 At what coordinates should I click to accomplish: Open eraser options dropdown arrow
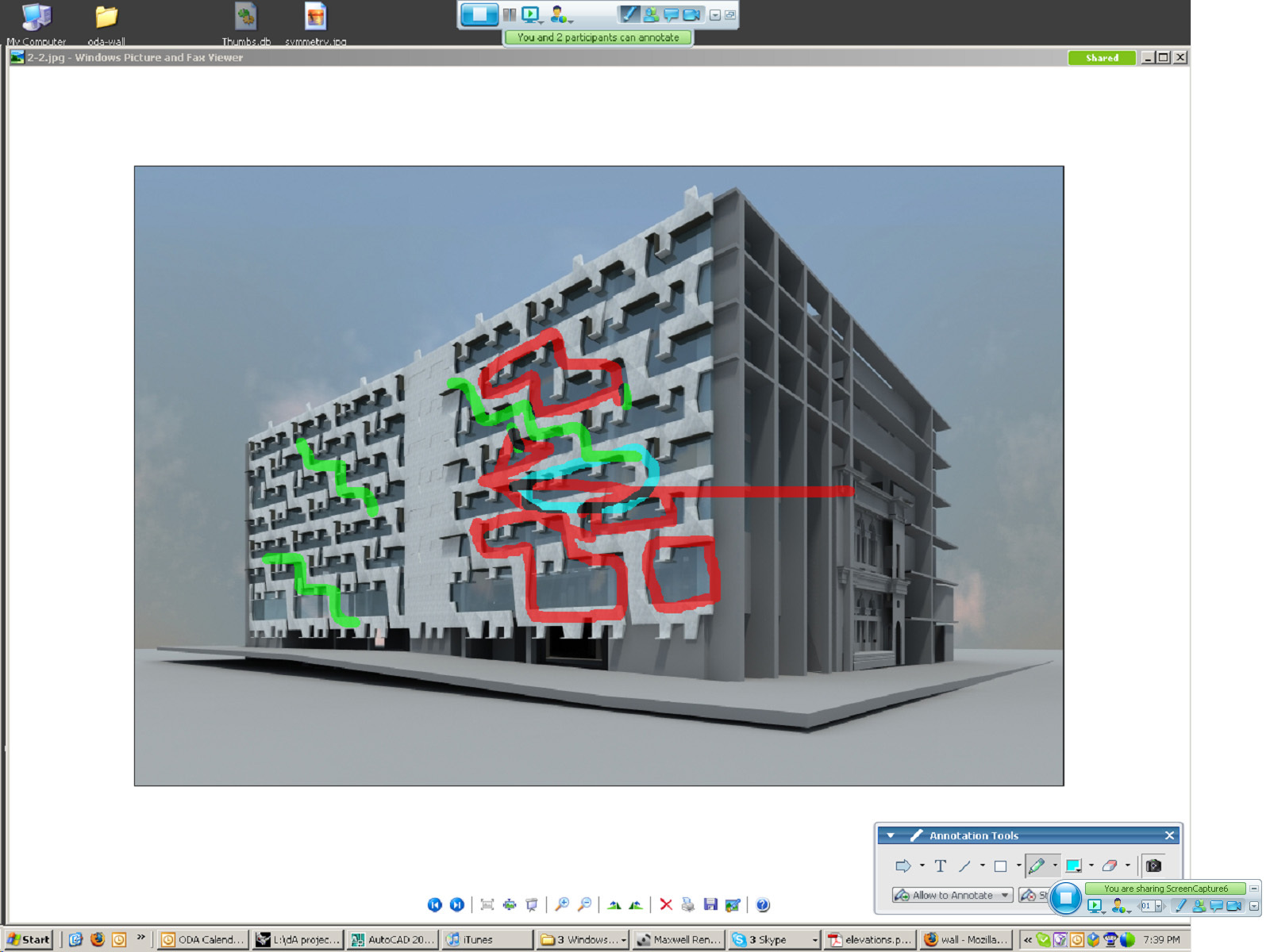click(1128, 866)
